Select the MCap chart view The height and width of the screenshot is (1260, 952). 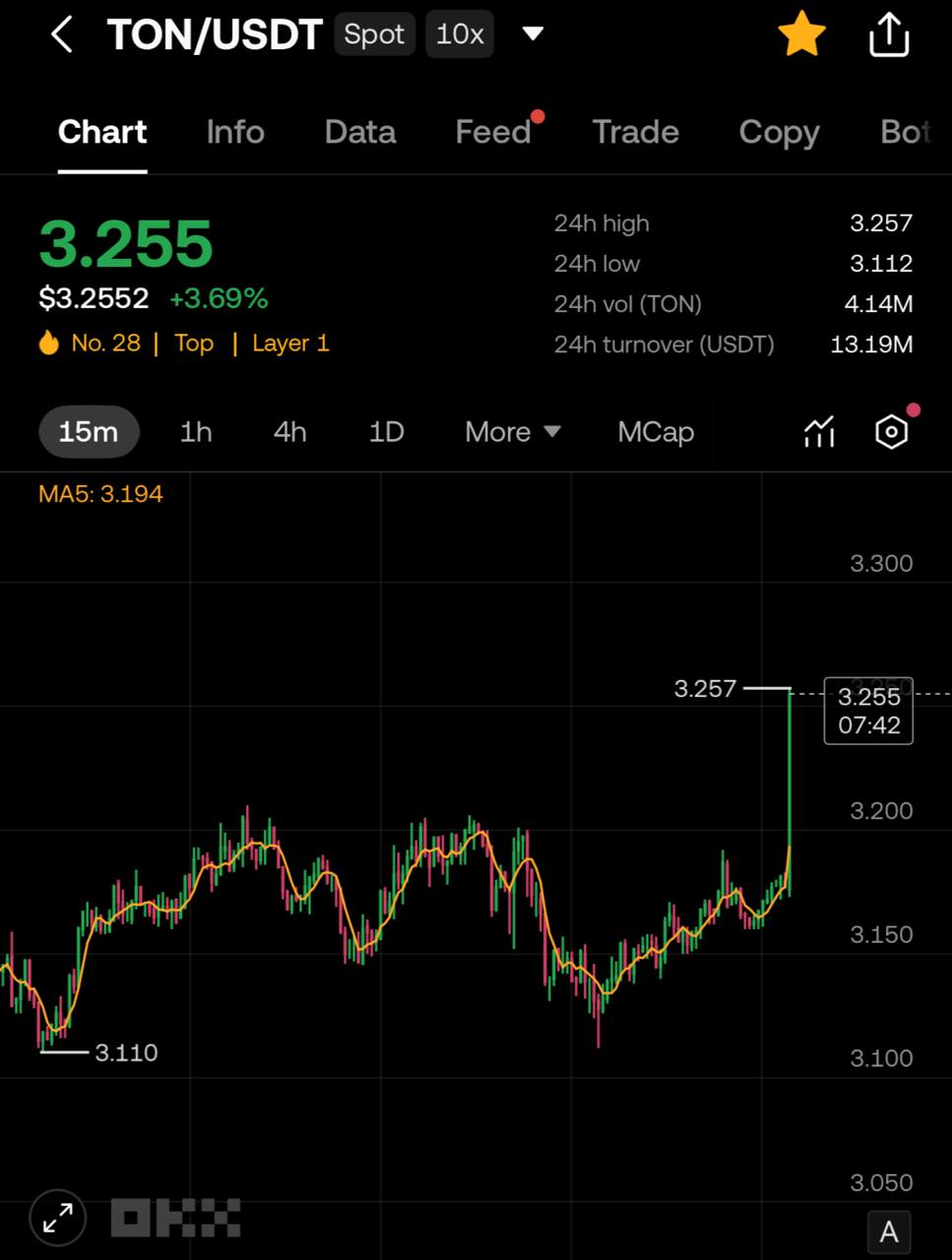coord(656,432)
